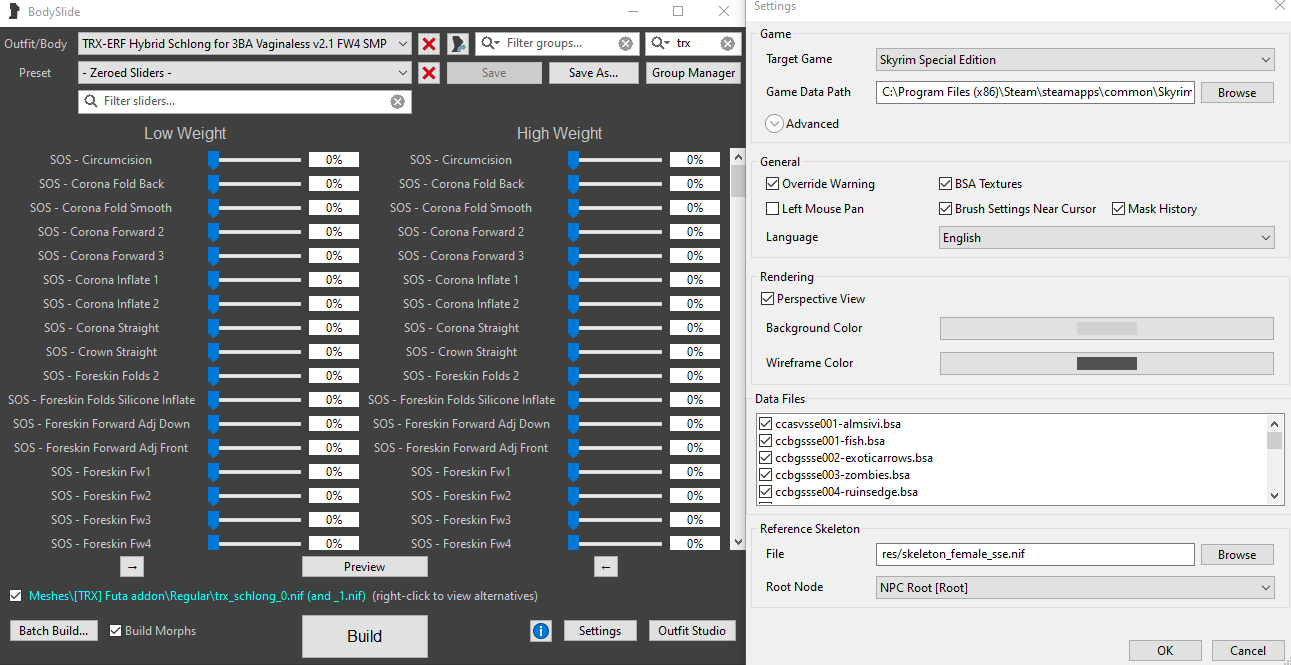Click the Wireframe Color swatch
This screenshot has width=1291, height=665.
point(1107,363)
